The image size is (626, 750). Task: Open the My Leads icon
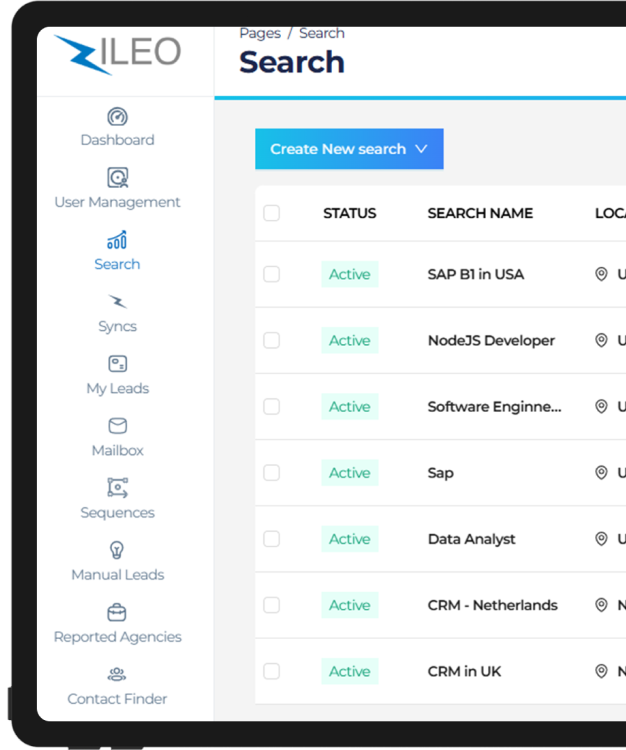[x=117, y=364]
